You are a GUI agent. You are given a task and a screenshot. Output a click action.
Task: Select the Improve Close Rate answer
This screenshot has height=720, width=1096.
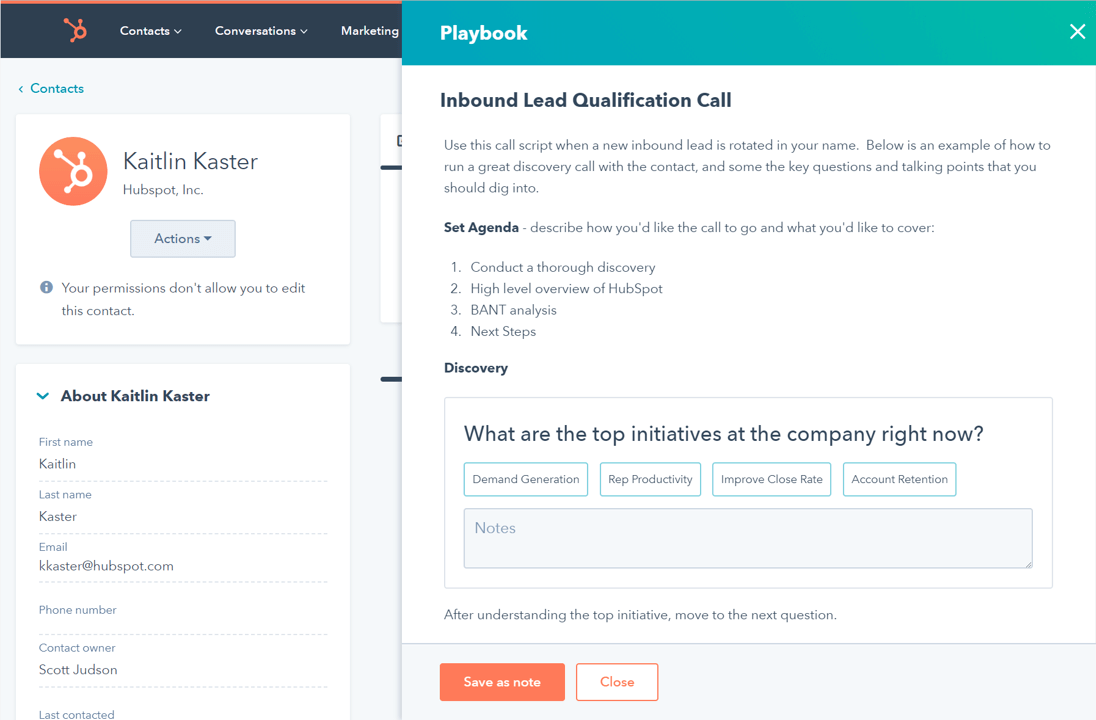tap(771, 479)
